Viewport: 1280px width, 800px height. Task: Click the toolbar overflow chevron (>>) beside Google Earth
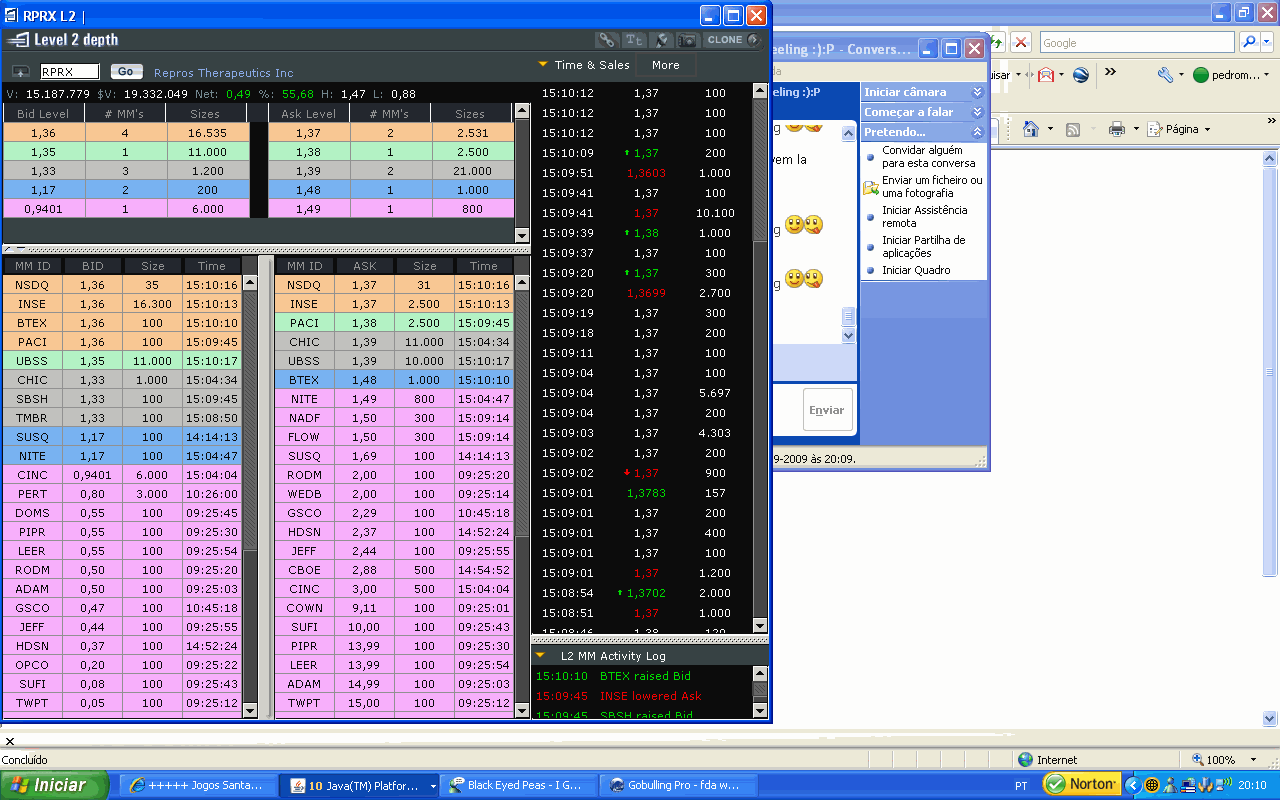point(1110,73)
